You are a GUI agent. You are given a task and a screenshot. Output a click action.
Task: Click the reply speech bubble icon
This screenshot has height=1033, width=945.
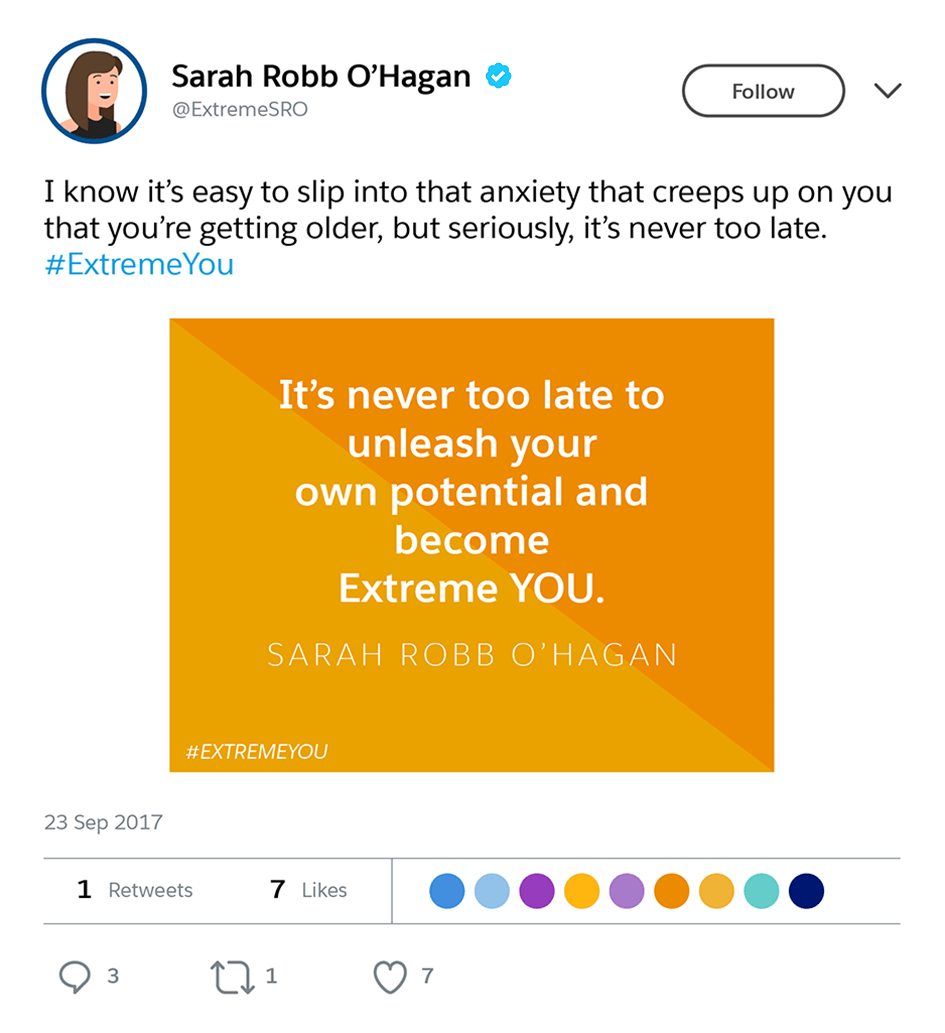pyautogui.click(x=75, y=977)
